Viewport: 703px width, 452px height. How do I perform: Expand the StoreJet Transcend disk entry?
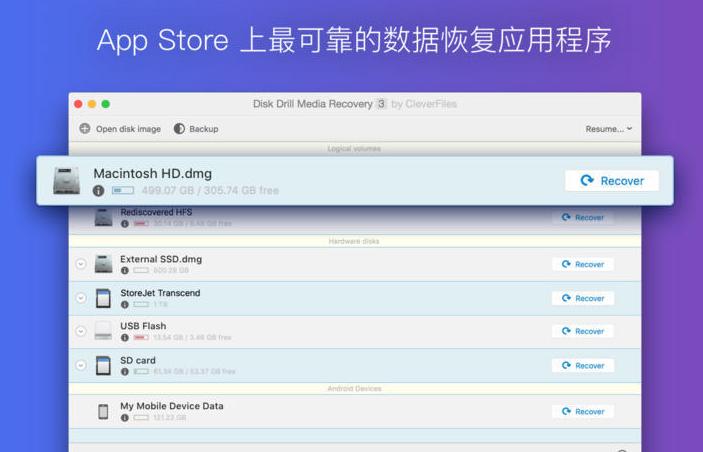[81, 298]
